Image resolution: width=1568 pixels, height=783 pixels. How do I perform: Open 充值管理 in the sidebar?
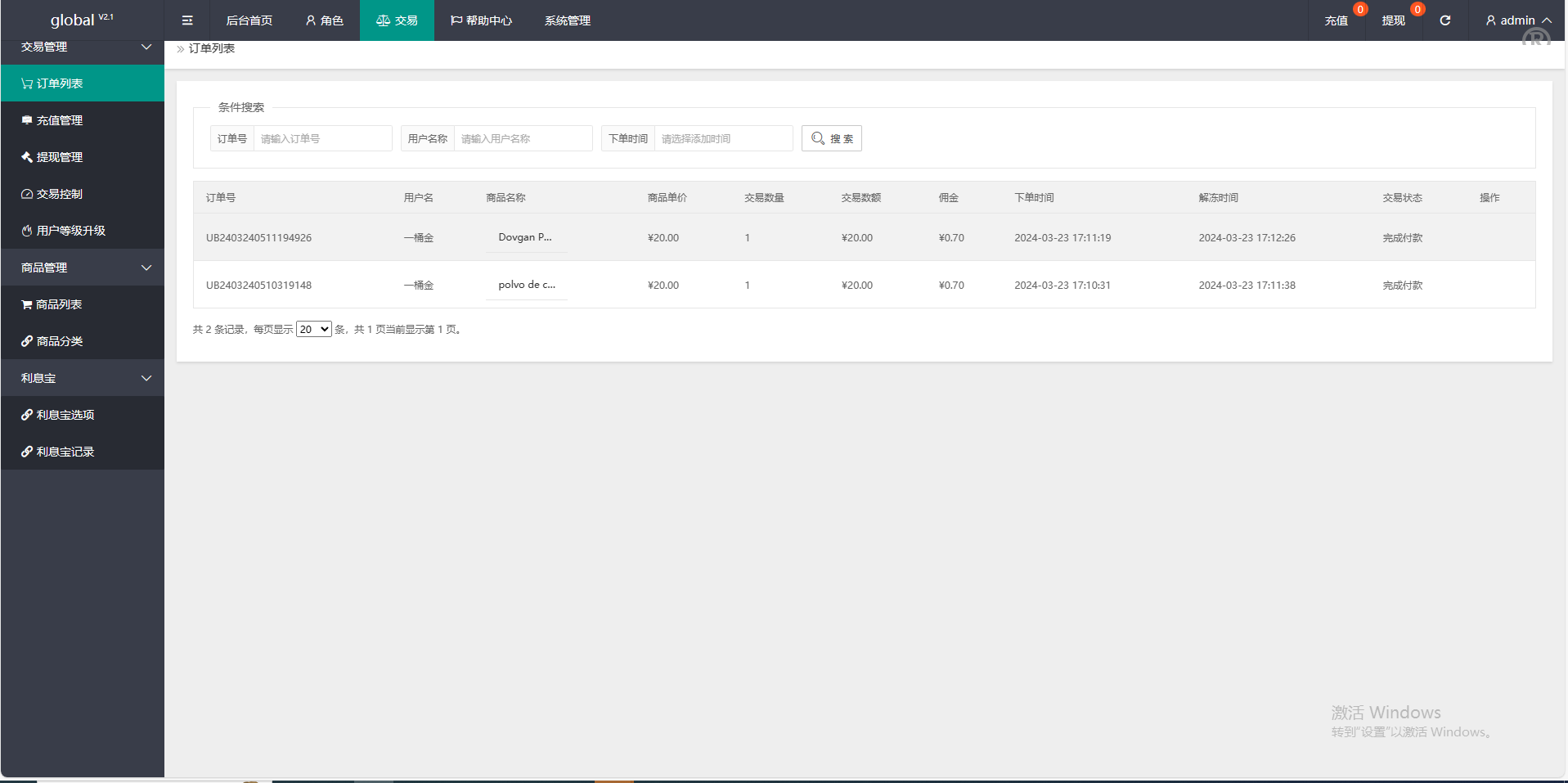pos(60,120)
